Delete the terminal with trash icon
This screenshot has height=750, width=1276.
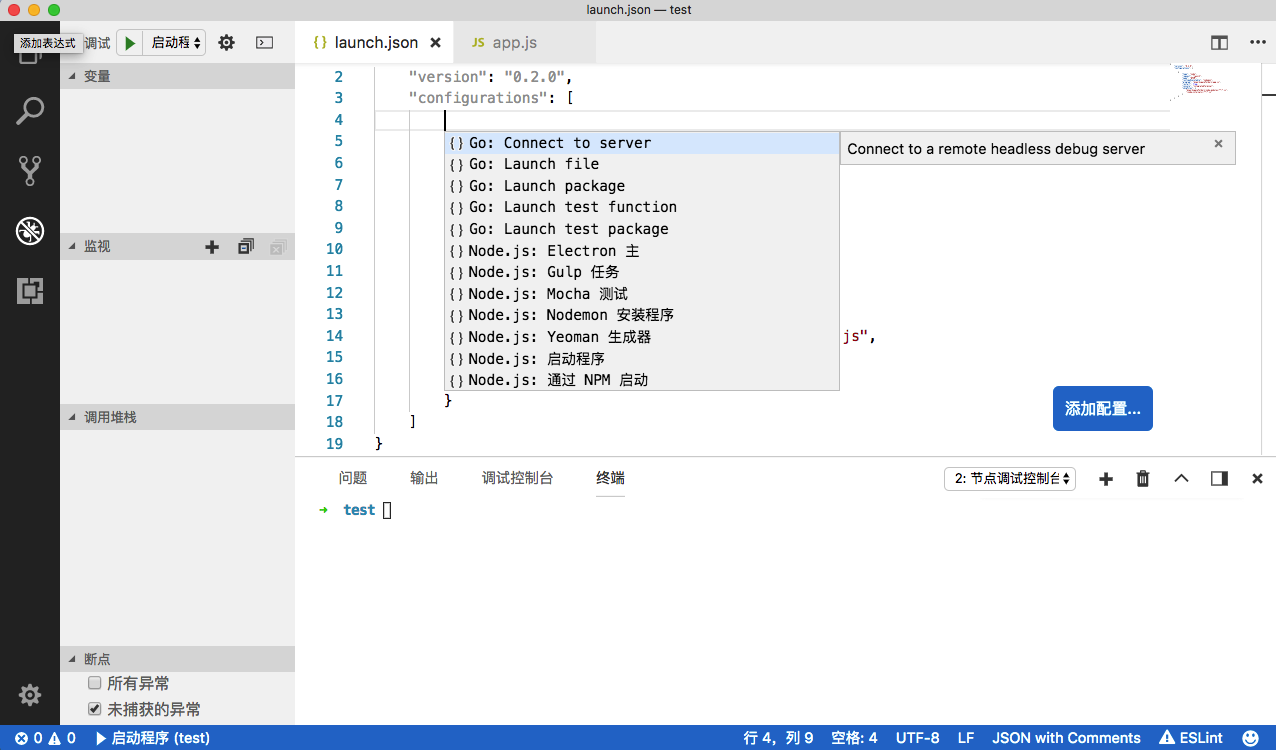pyautogui.click(x=1143, y=479)
